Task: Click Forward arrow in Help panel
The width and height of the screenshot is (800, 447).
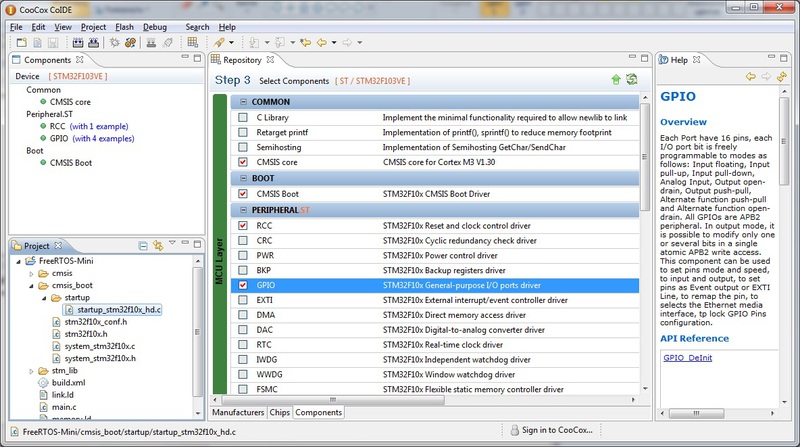Action: click(x=766, y=77)
